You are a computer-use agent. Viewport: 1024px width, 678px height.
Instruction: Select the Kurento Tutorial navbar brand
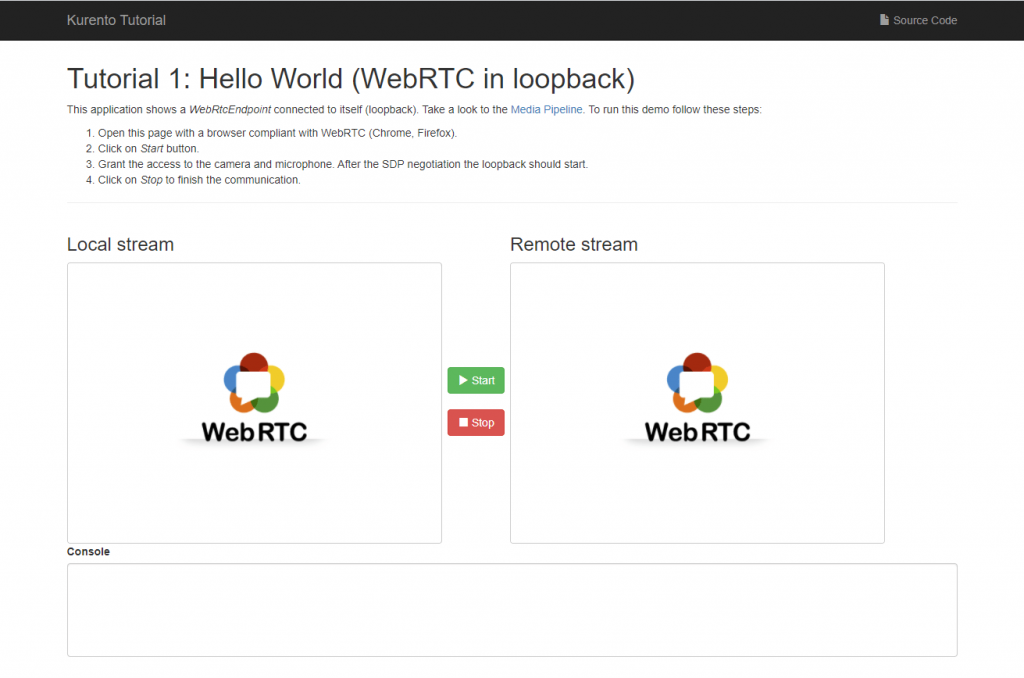[x=116, y=20]
